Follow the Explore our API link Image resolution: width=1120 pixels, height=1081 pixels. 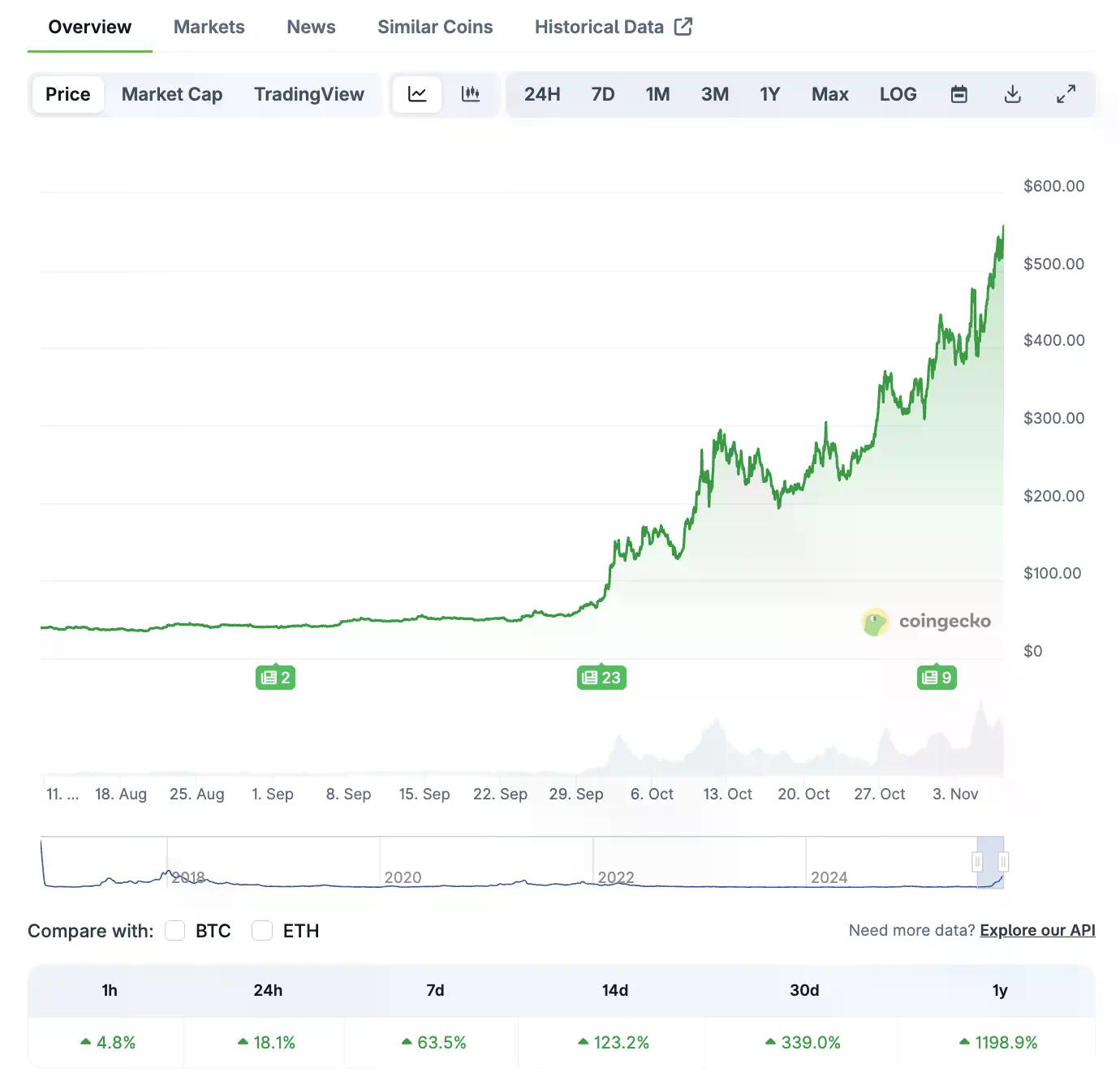point(1037,931)
